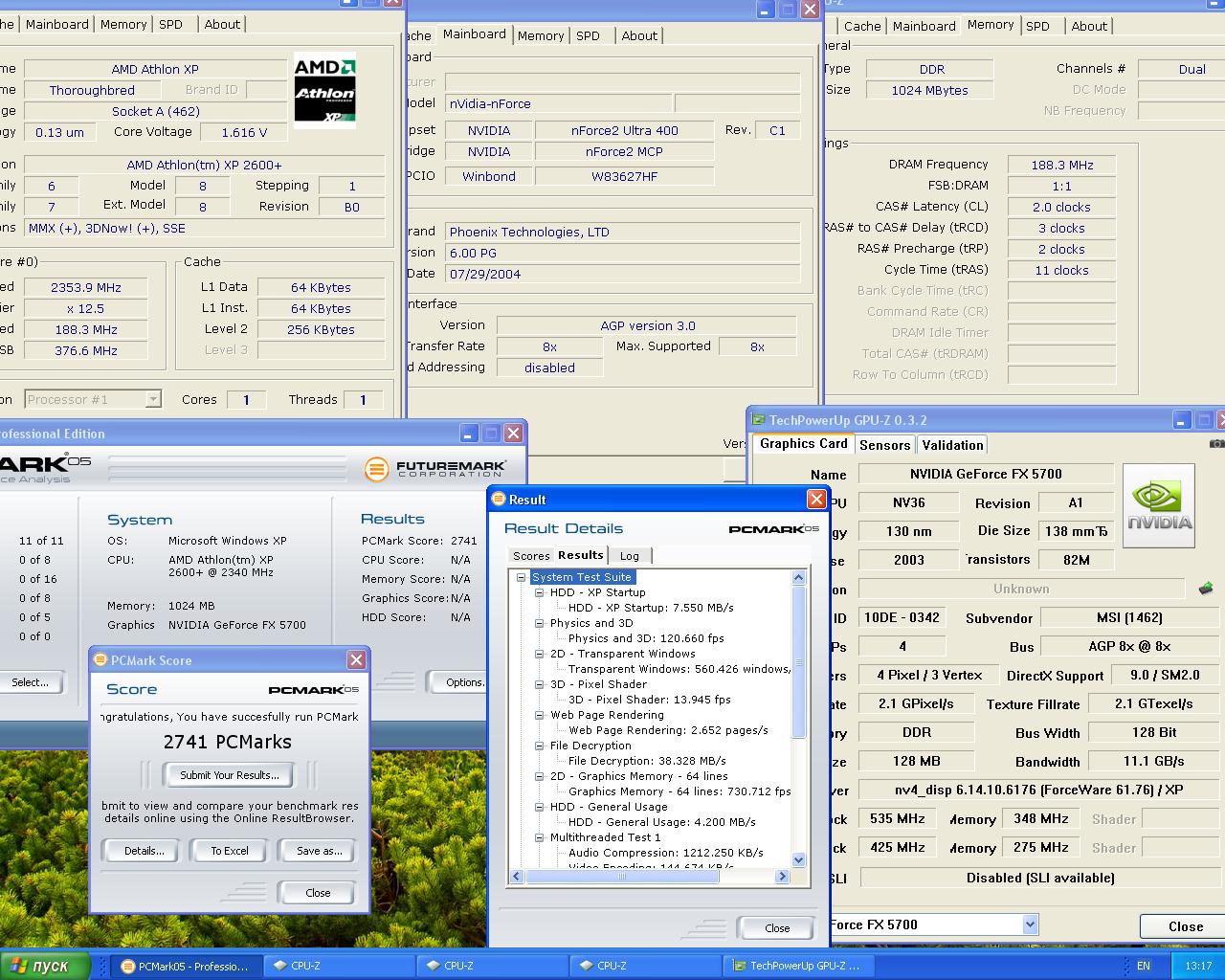Click the PCMark Score dialog title icon

tap(100, 660)
